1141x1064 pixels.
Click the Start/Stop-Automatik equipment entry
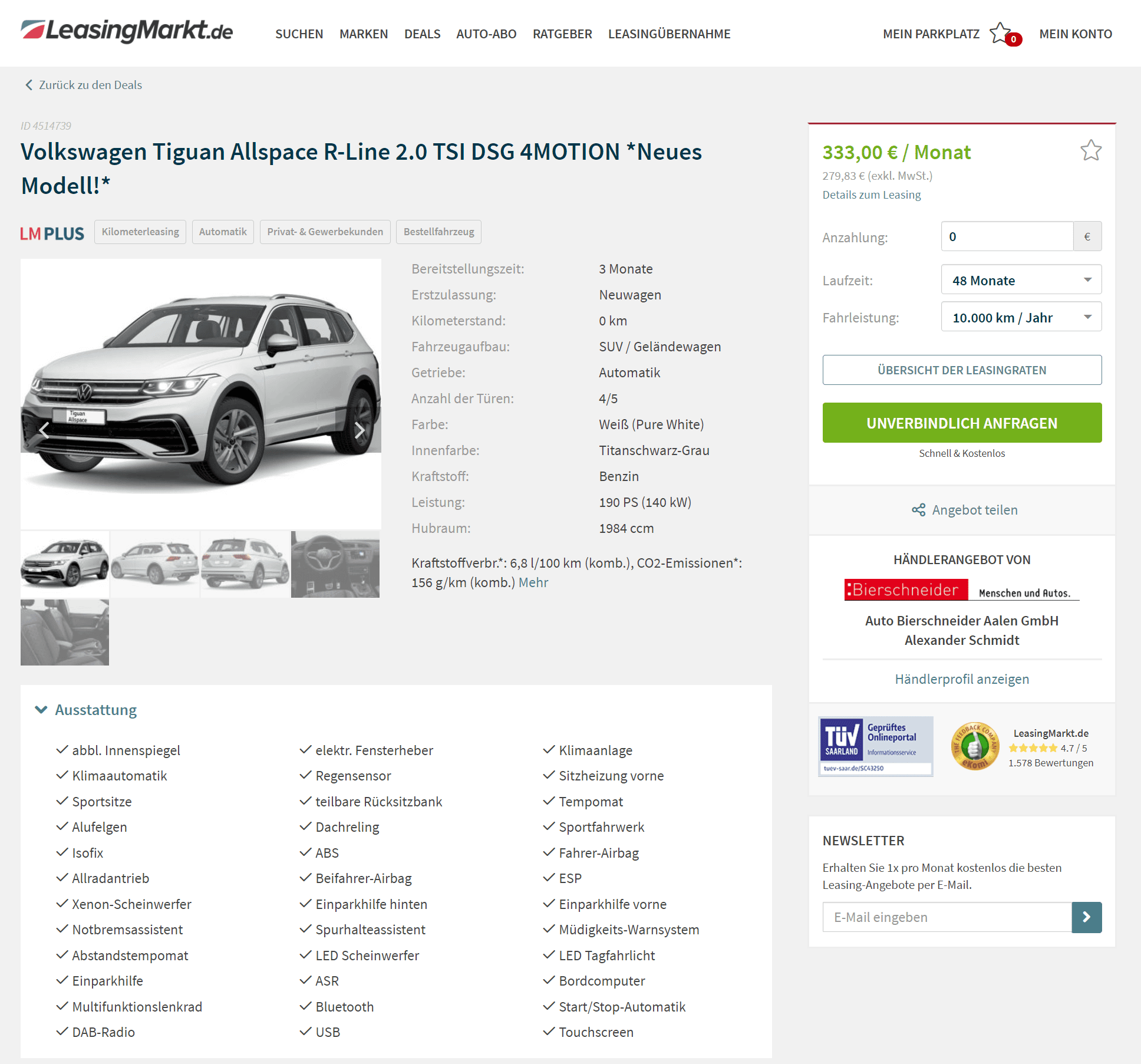[x=622, y=1007]
